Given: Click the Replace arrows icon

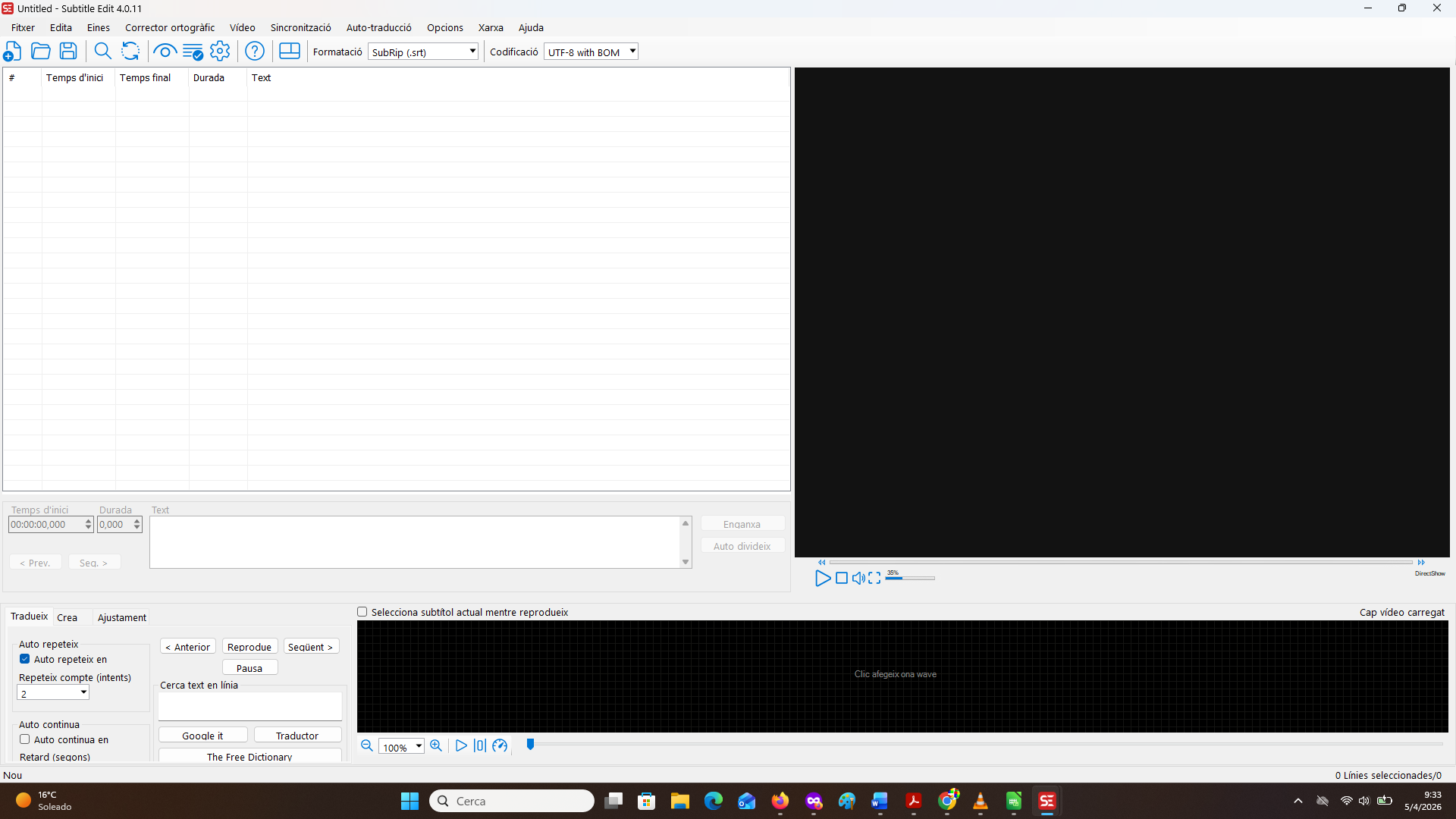Looking at the screenshot, I should tap(130, 52).
